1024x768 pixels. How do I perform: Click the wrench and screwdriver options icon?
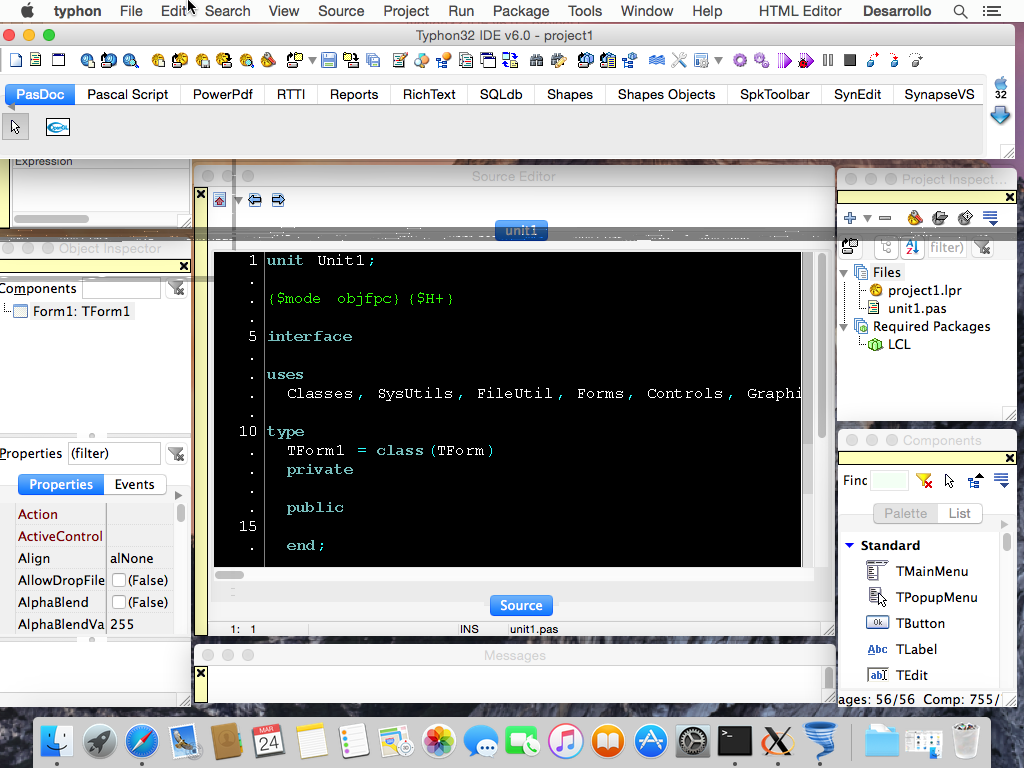pos(679,61)
